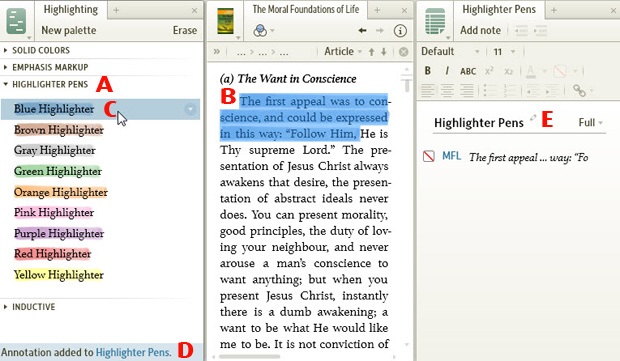Image resolution: width=620 pixels, height=361 pixels.
Task: Click the pencil icon to rename the note file
Action: click(x=533, y=117)
